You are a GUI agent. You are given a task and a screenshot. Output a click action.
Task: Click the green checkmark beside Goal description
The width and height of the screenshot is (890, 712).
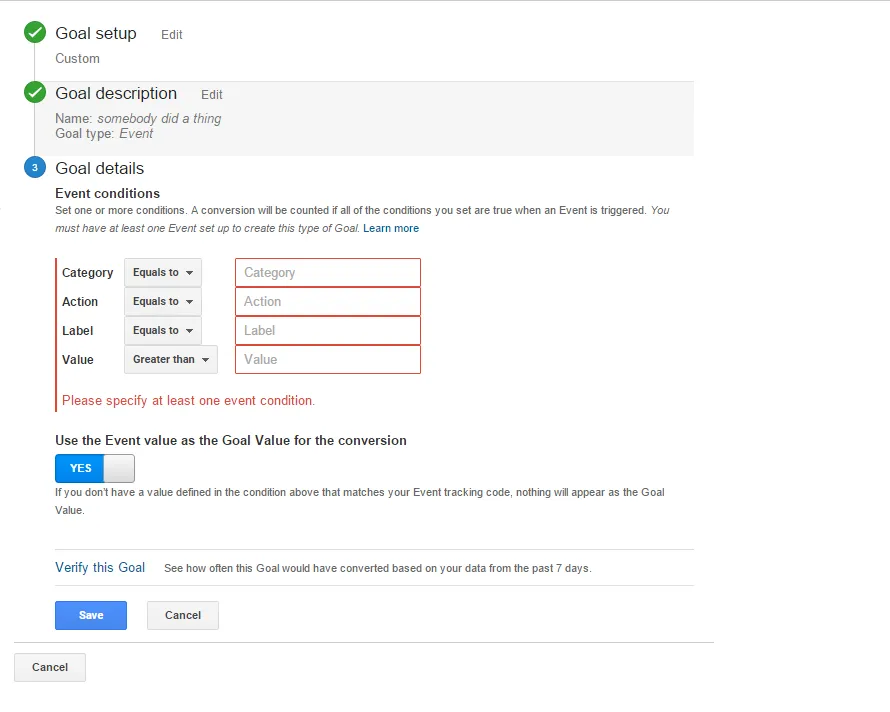(x=35, y=93)
